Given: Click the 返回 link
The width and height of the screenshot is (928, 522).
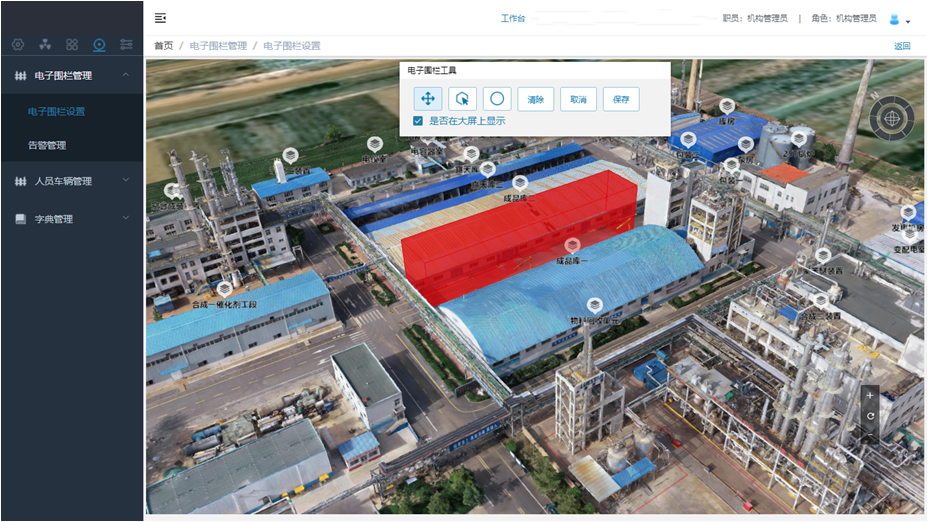Looking at the screenshot, I should click(x=902, y=46).
